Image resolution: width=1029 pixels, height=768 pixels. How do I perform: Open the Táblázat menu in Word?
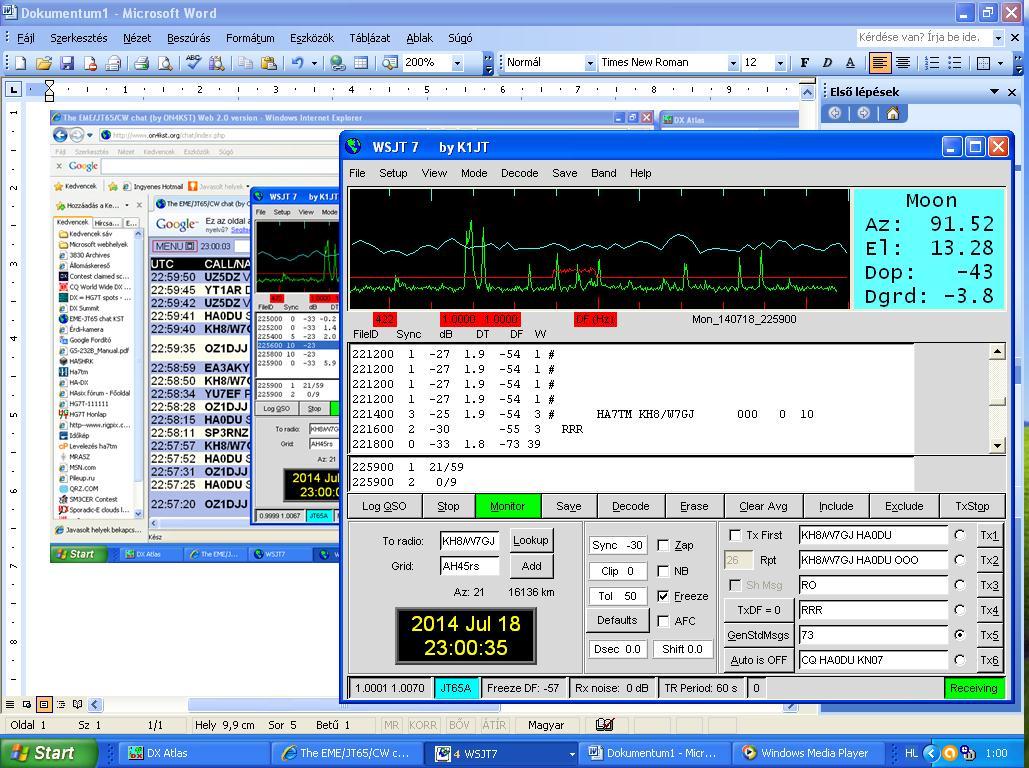(x=369, y=38)
